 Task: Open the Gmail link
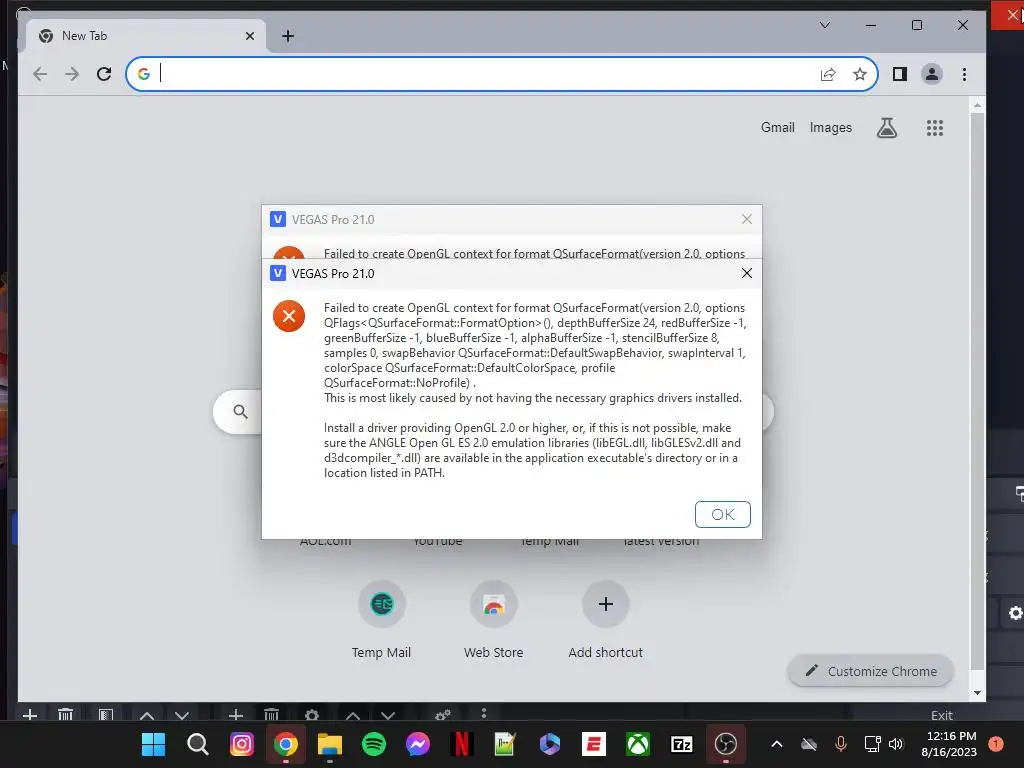tap(778, 127)
